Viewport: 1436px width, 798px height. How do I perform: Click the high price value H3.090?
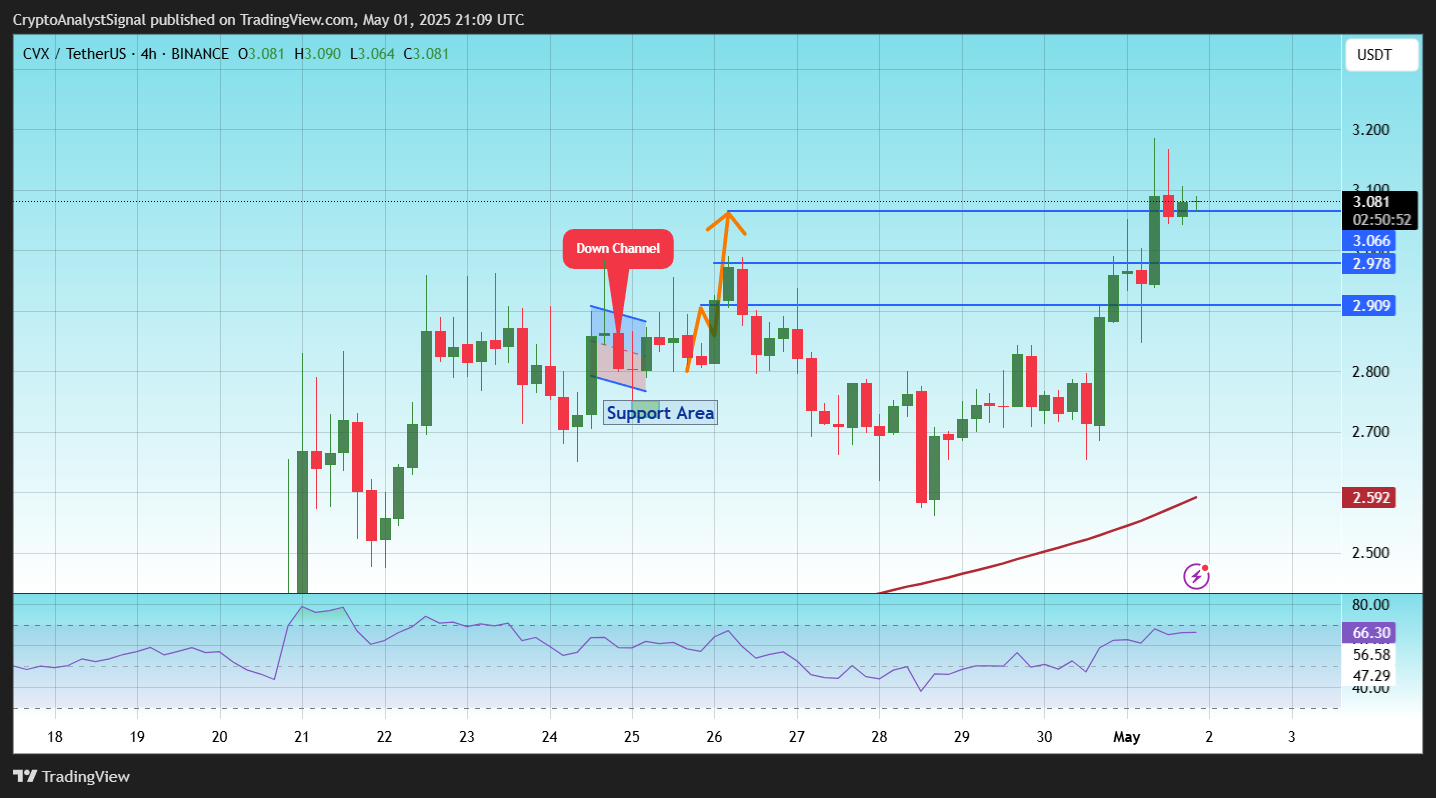coord(316,53)
